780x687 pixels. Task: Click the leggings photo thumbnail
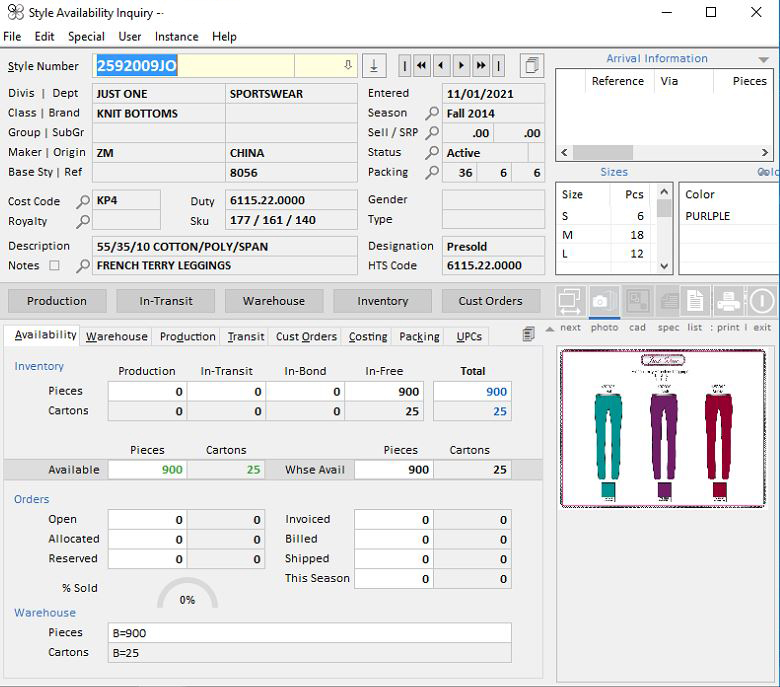click(662, 428)
